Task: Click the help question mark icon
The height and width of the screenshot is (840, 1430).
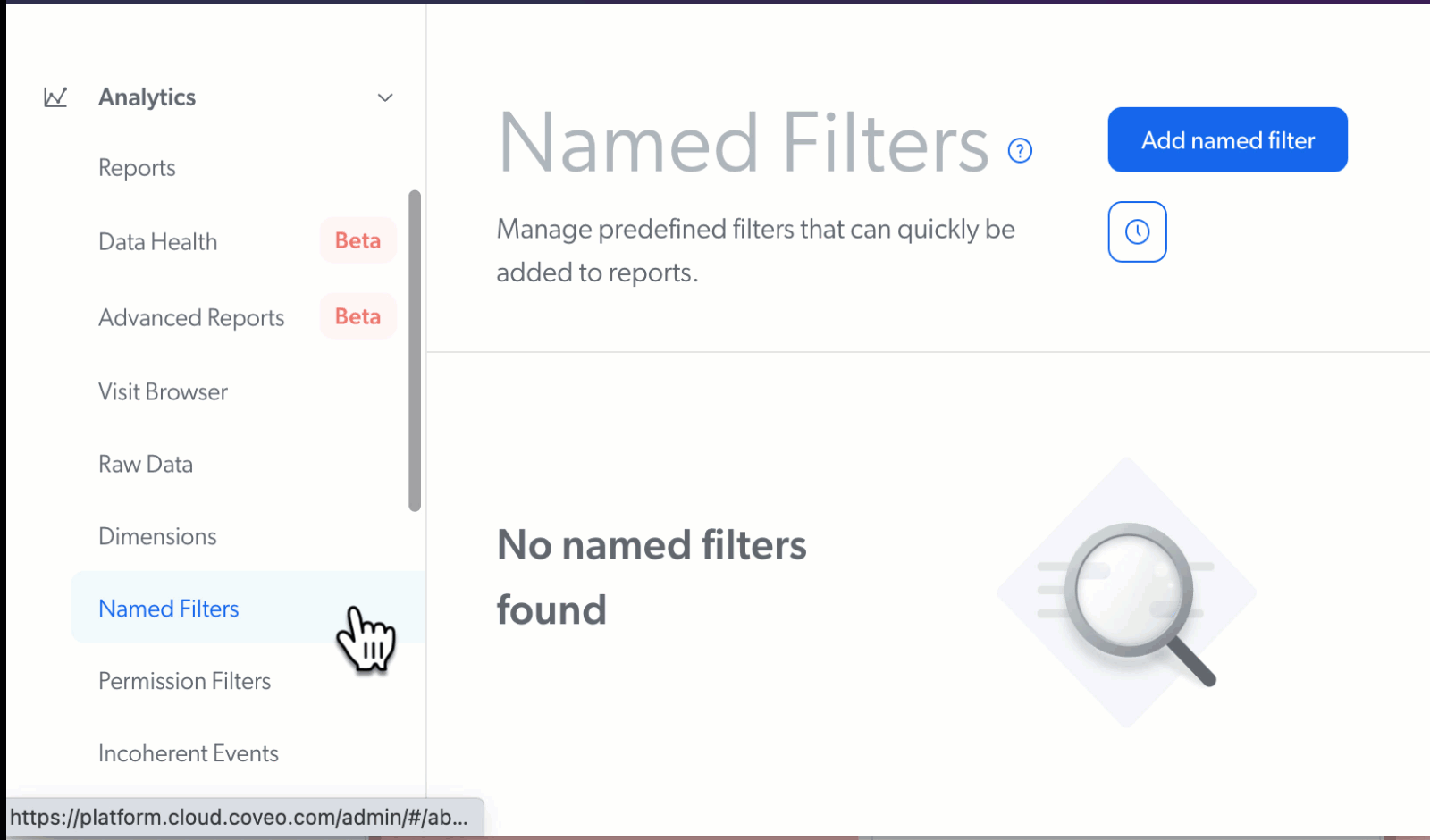Action: pos(1020,151)
